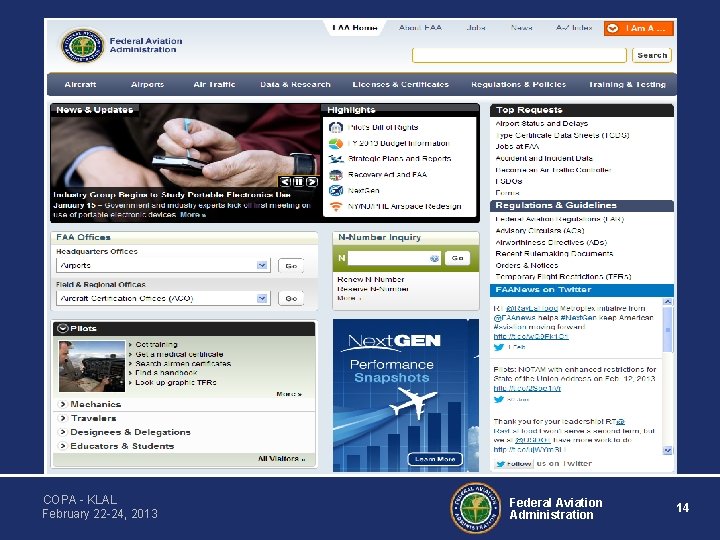This screenshot has height=540, width=720.
Task: Open the Jobs tab
Action: 476,28
